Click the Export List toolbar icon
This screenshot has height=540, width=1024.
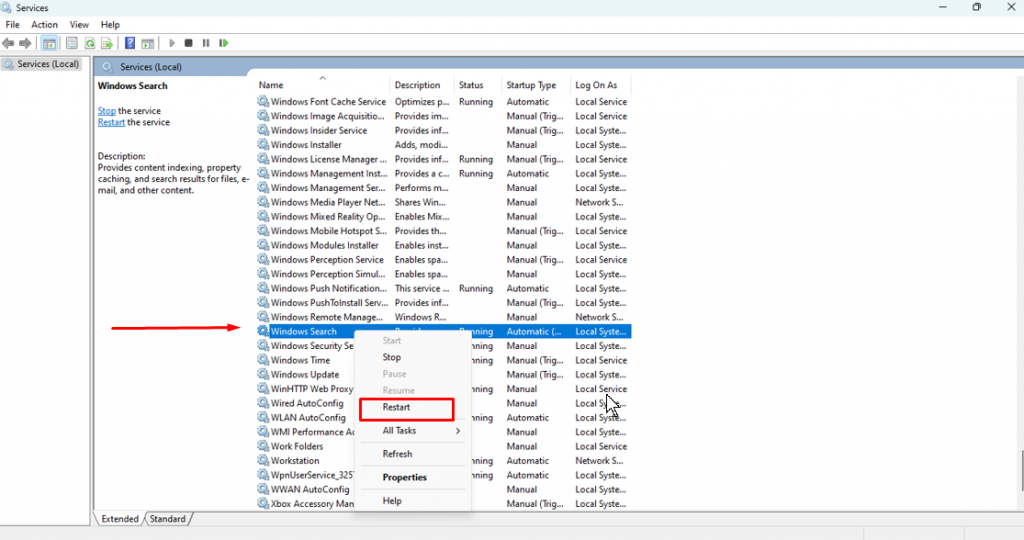(106, 43)
